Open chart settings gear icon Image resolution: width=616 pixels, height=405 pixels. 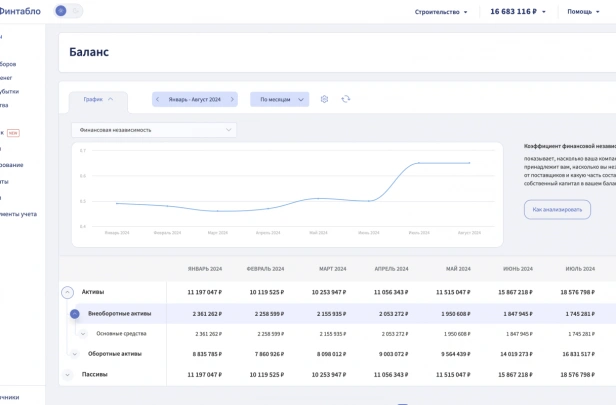(x=324, y=99)
